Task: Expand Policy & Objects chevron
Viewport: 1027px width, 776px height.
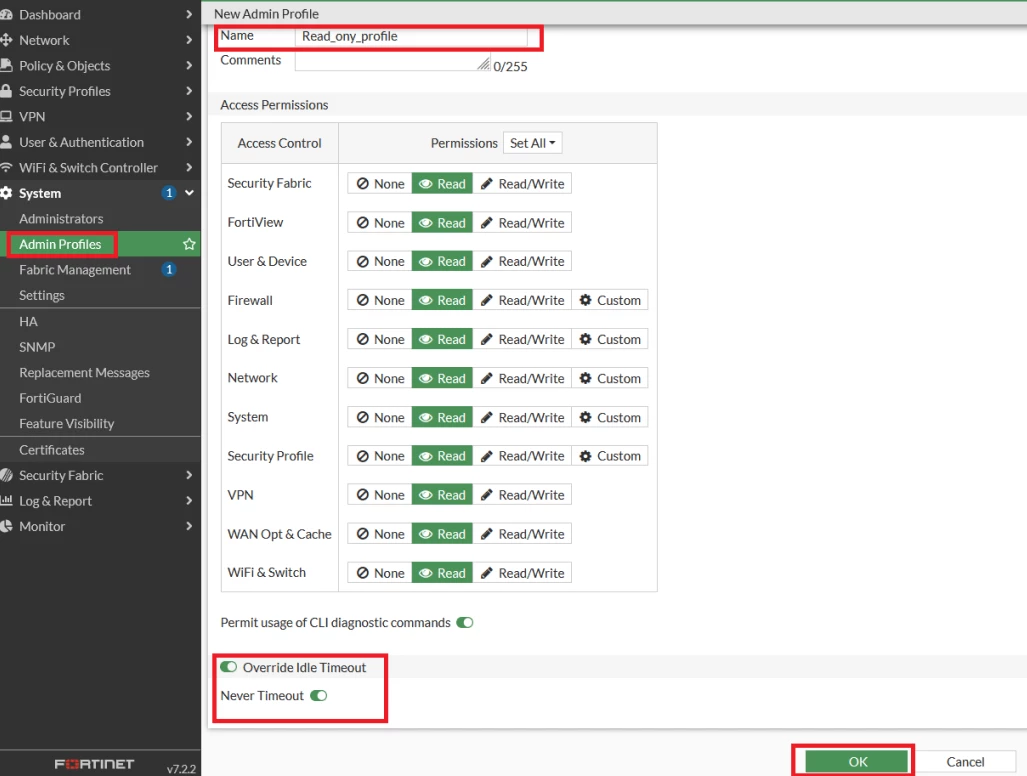Action: click(189, 65)
